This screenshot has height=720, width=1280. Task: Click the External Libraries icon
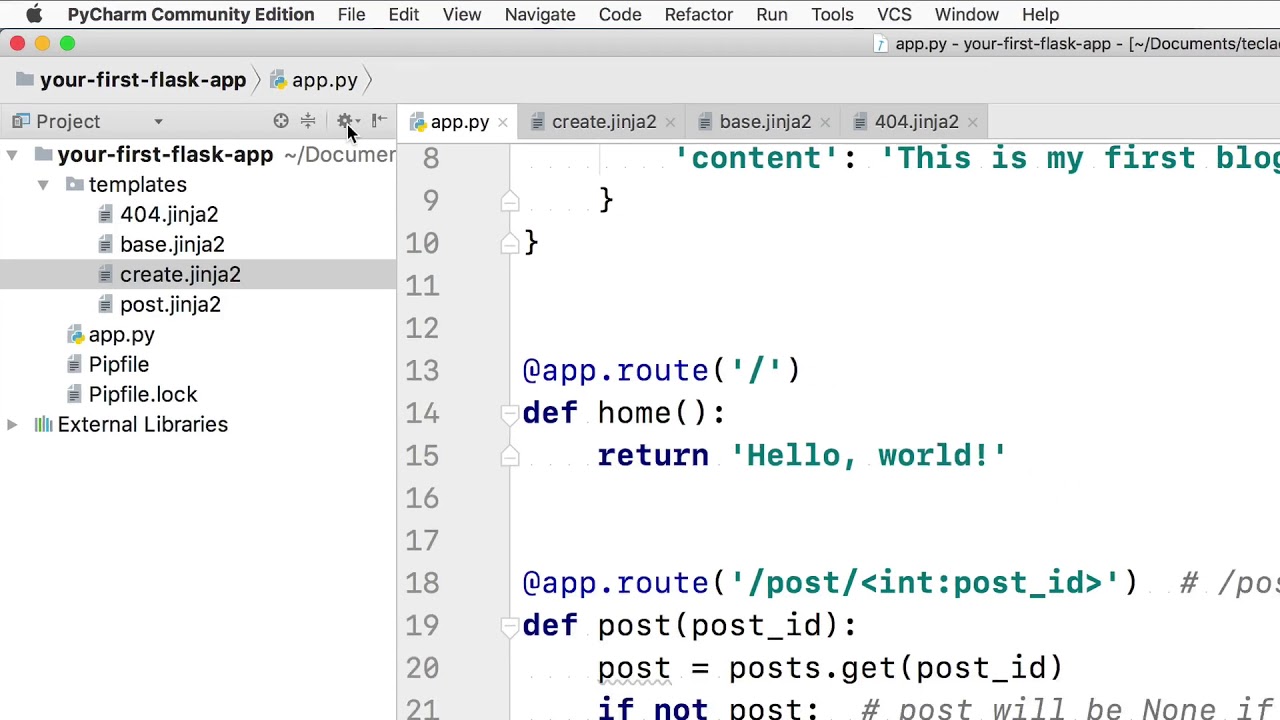43,424
